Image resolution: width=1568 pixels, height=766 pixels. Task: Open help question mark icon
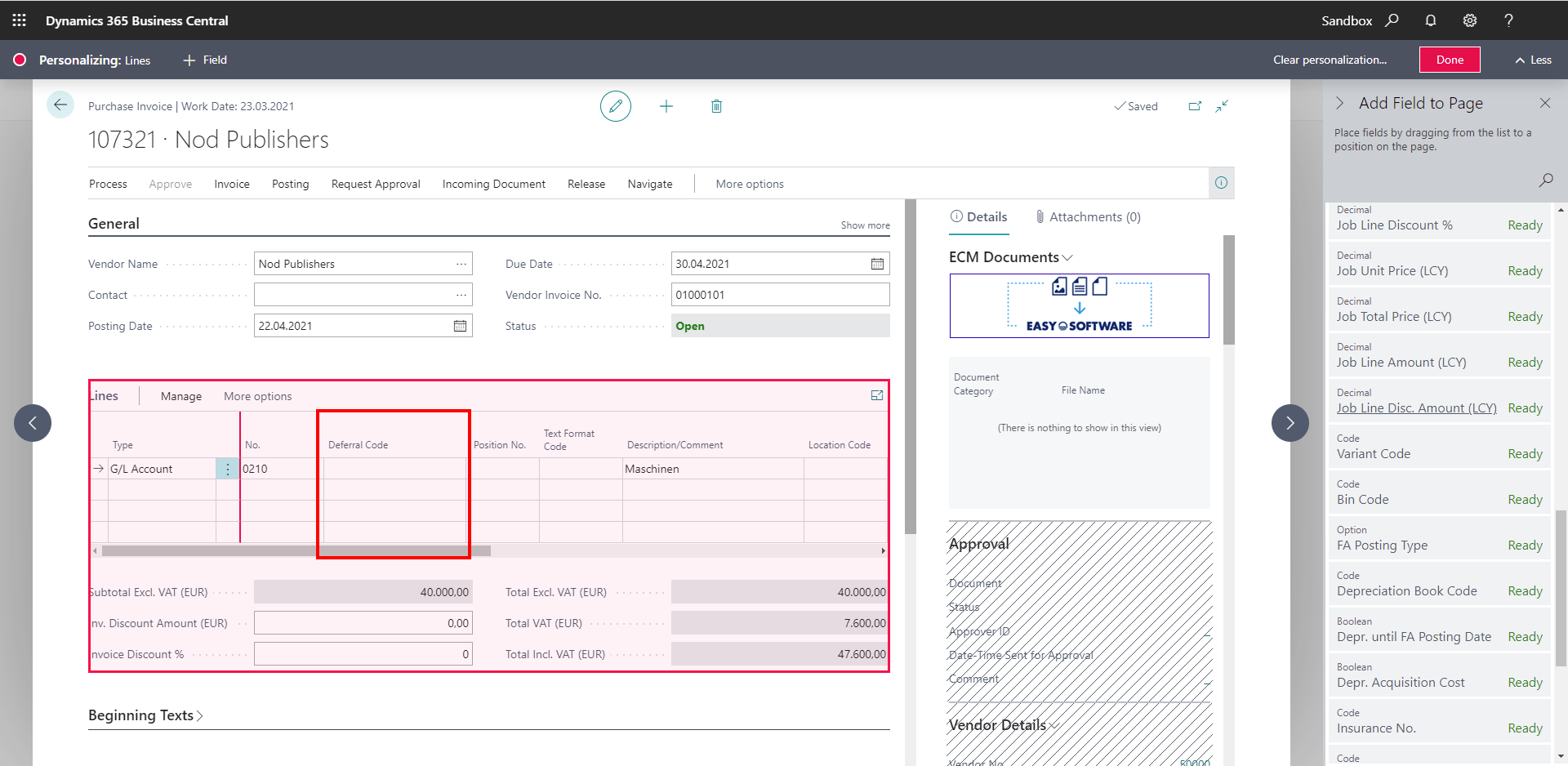(x=1508, y=20)
